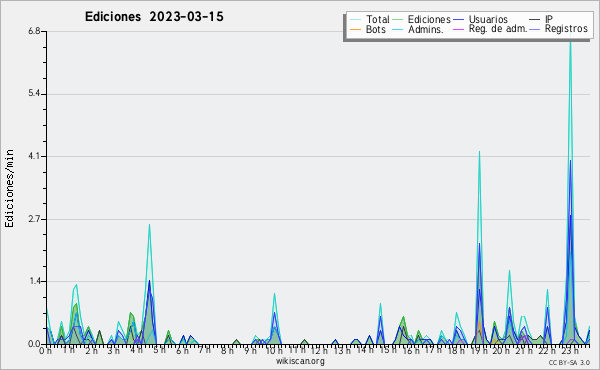The width and height of the screenshot is (600, 370).
Task: Click the orange Bots legend line swatch
Action: 355,29
